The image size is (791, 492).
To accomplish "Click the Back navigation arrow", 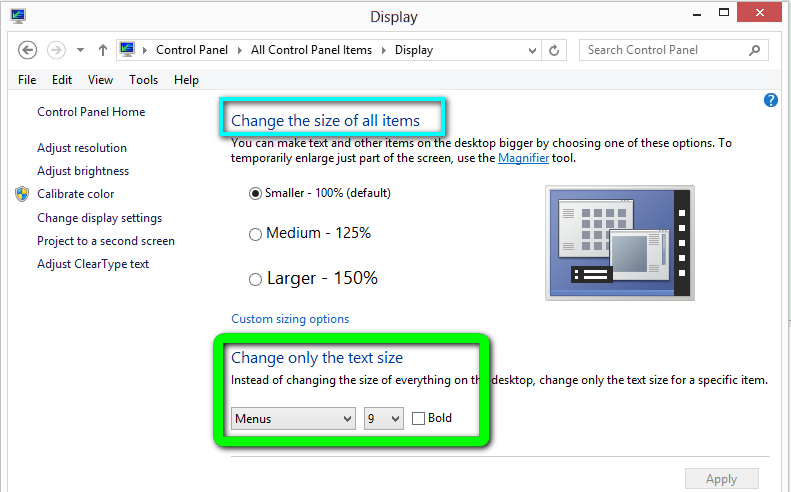I will tap(27, 50).
